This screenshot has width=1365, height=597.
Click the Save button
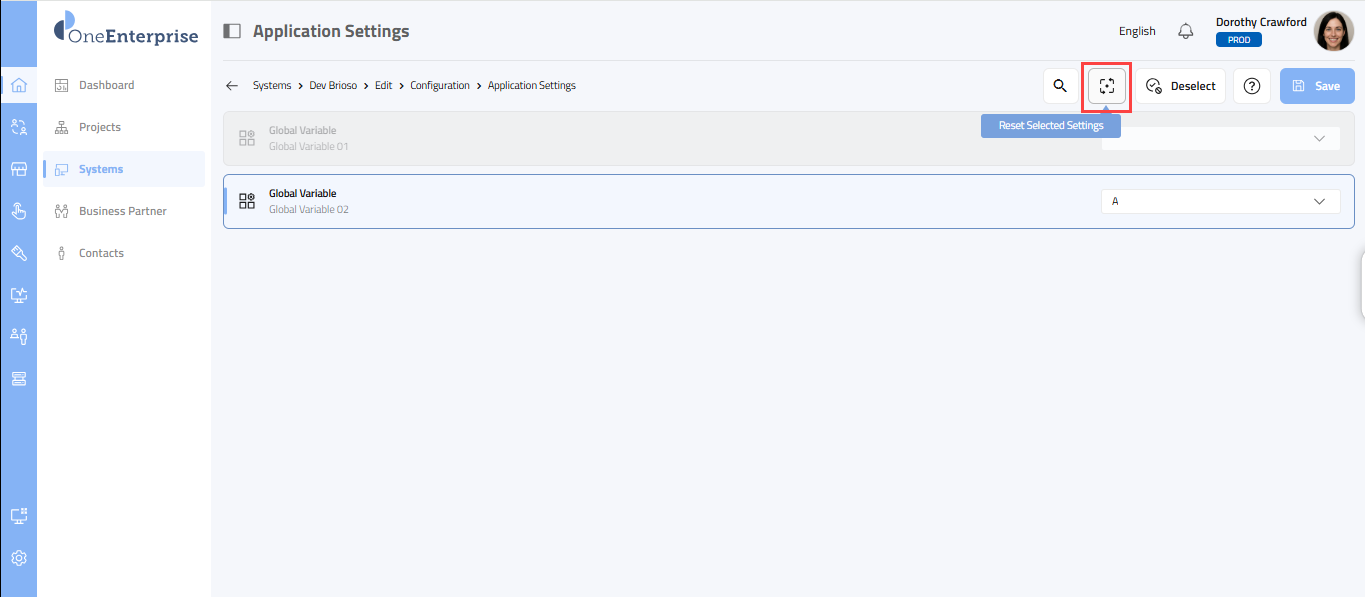[x=1316, y=86]
